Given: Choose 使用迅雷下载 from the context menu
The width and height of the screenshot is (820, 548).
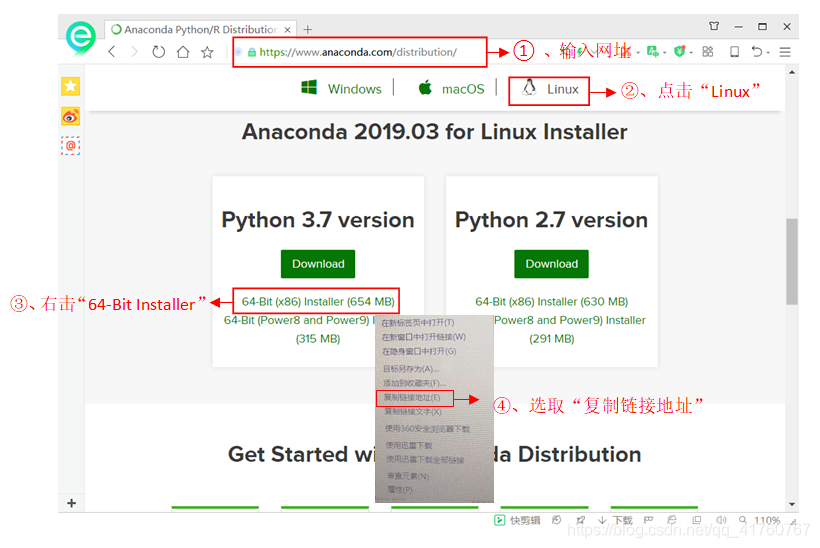Looking at the screenshot, I should click(408, 446).
